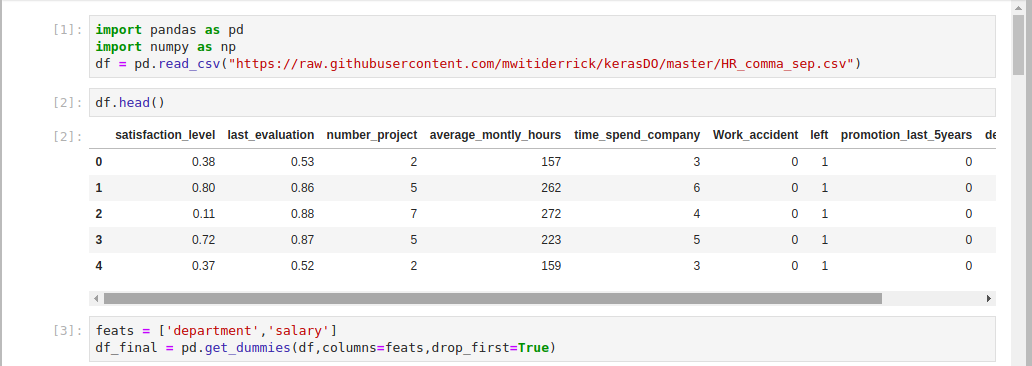The image size is (1032, 366).
Task: Click the feats list assignment line
Action: click(x=216, y=330)
